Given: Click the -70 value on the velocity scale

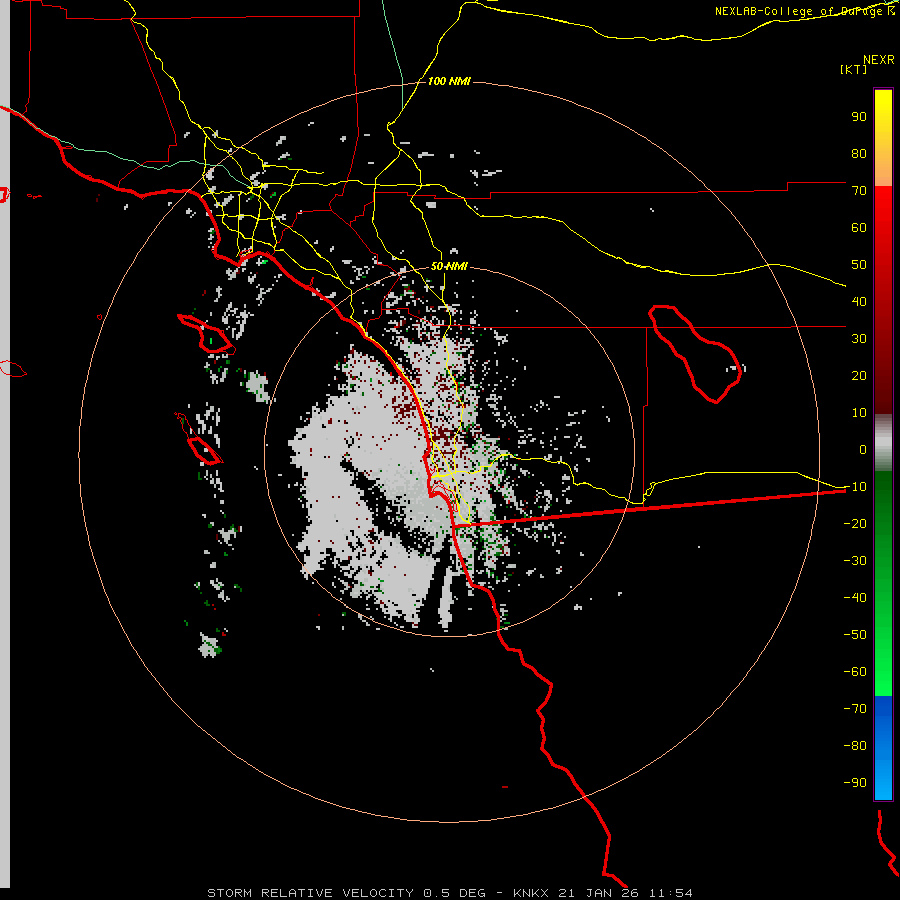Looking at the screenshot, I should pyautogui.click(x=855, y=709).
